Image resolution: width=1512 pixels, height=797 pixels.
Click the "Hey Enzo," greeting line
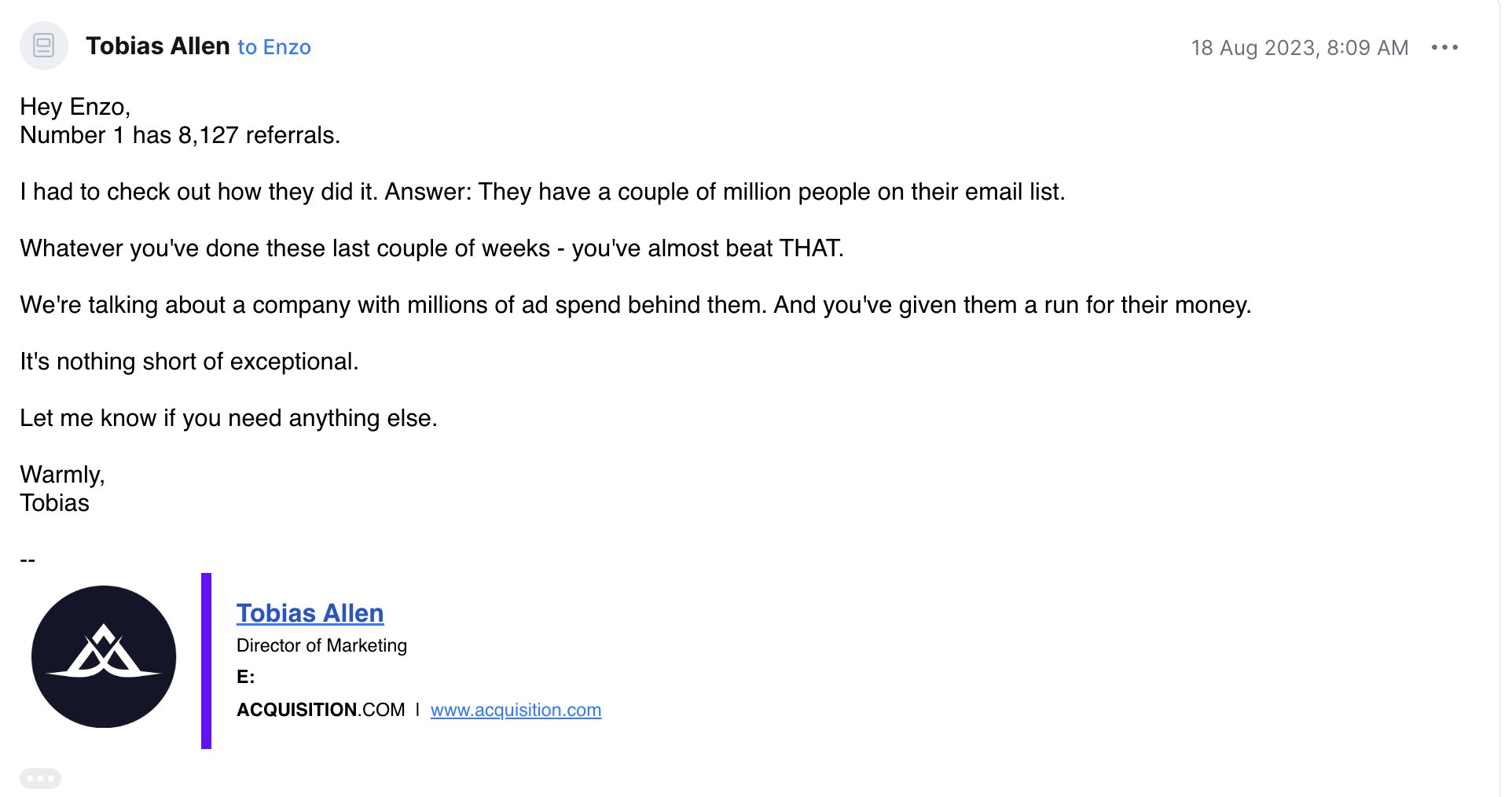[x=75, y=107]
